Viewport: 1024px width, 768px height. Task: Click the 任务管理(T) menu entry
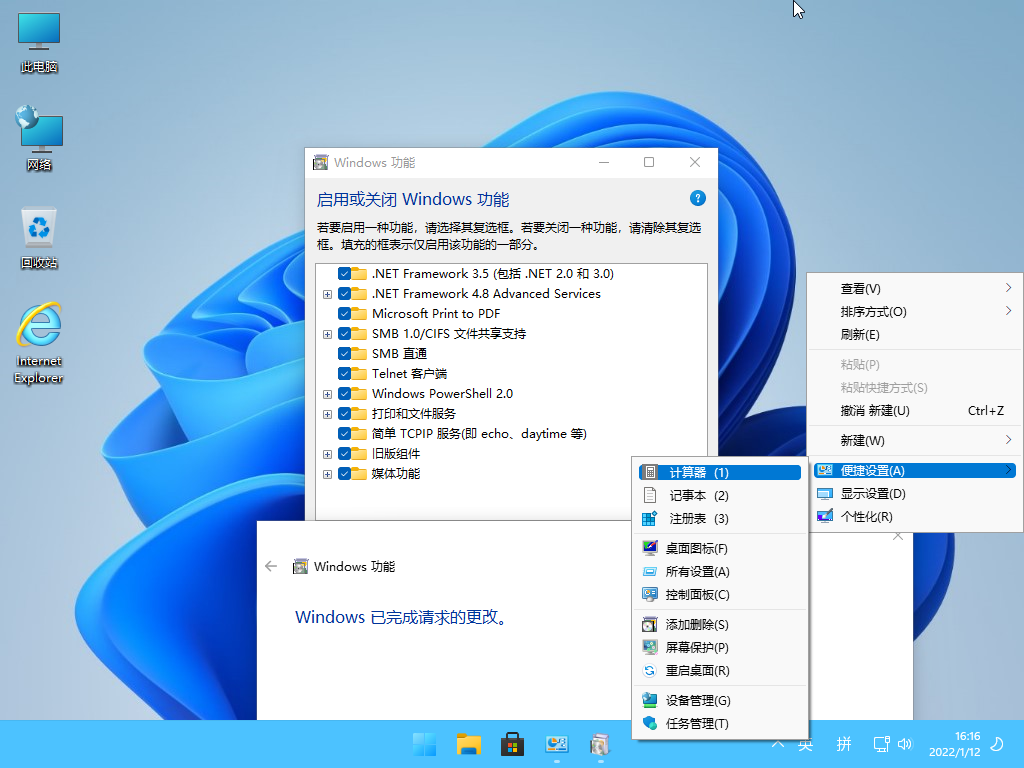[720, 723]
